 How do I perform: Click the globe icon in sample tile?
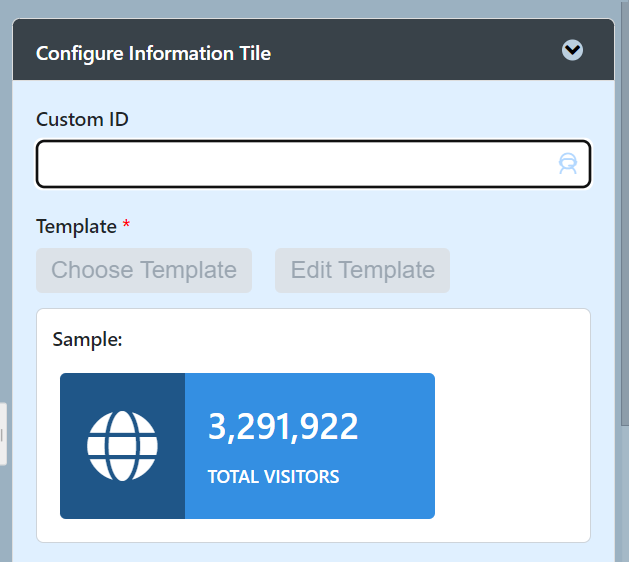click(122, 446)
